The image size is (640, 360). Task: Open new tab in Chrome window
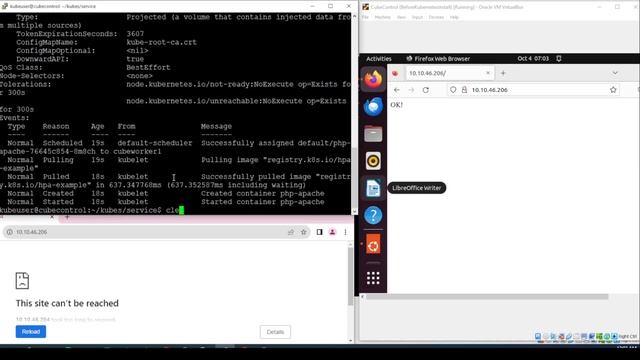[67, 218]
